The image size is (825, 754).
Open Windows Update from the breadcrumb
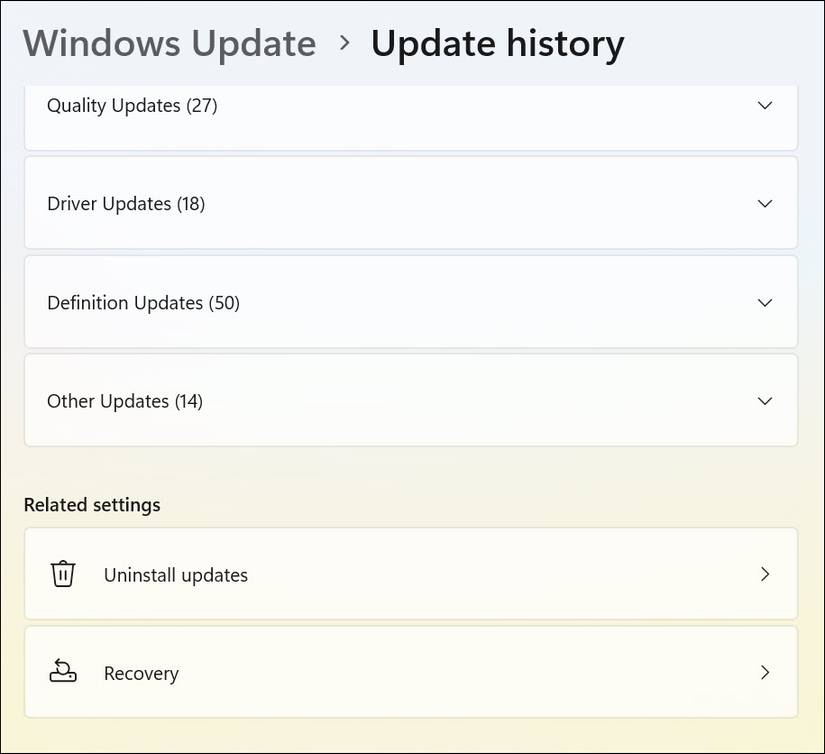(168, 43)
